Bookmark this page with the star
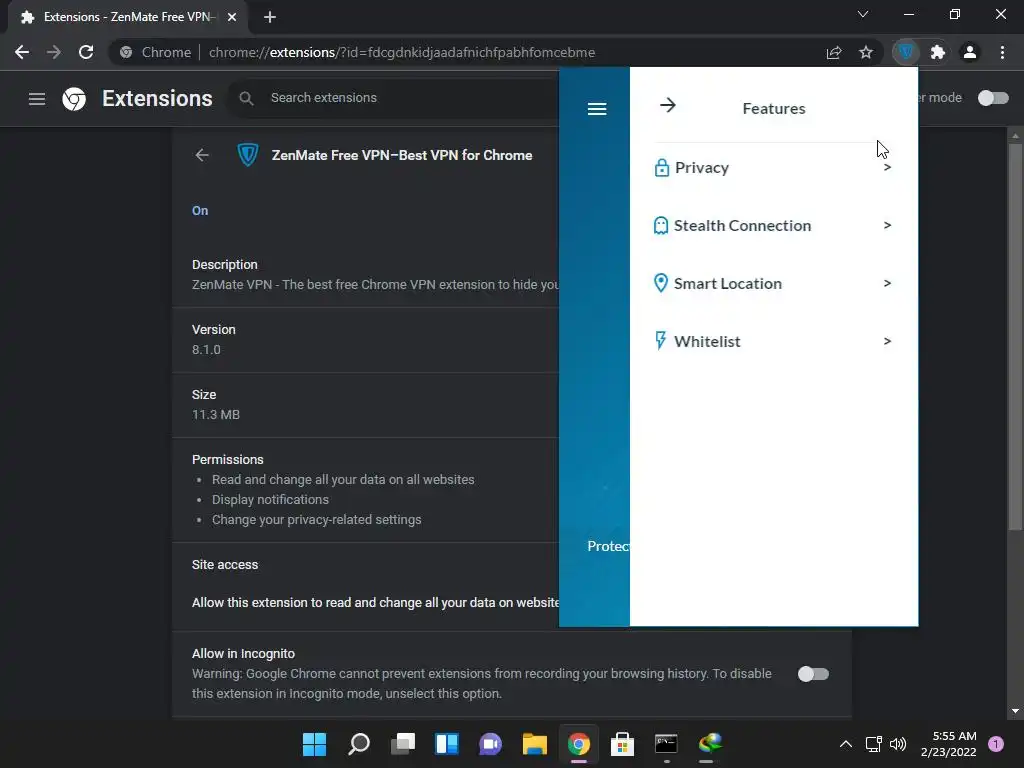The height and width of the screenshot is (768, 1024). pos(866,52)
